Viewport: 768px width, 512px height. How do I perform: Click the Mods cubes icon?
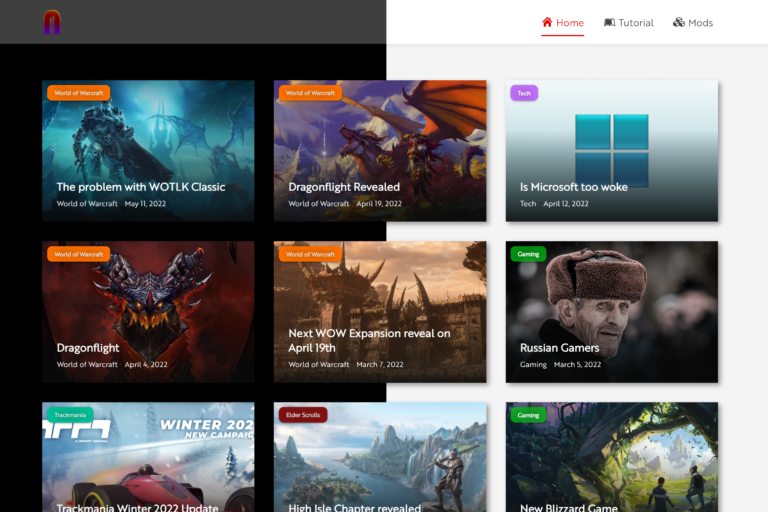click(x=679, y=22)
